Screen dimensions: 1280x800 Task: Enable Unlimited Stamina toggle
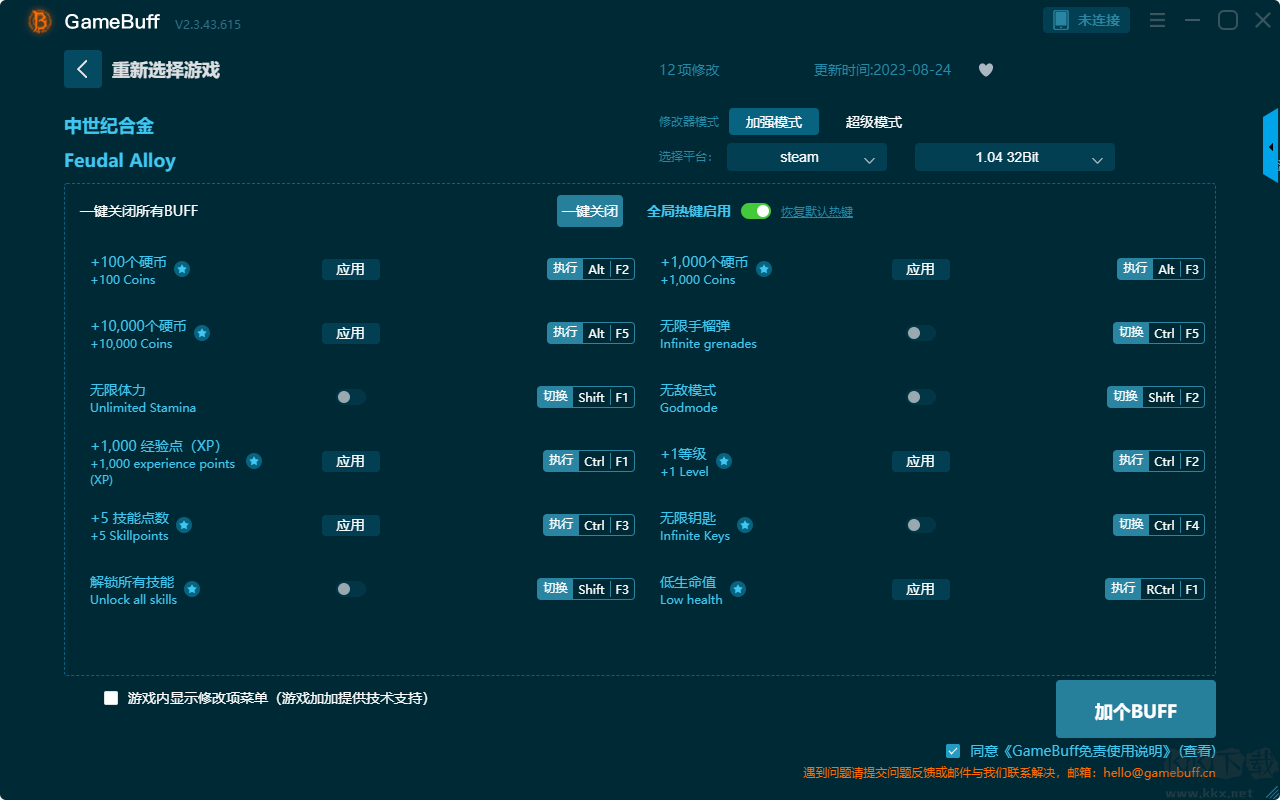[x=351, y=397]
